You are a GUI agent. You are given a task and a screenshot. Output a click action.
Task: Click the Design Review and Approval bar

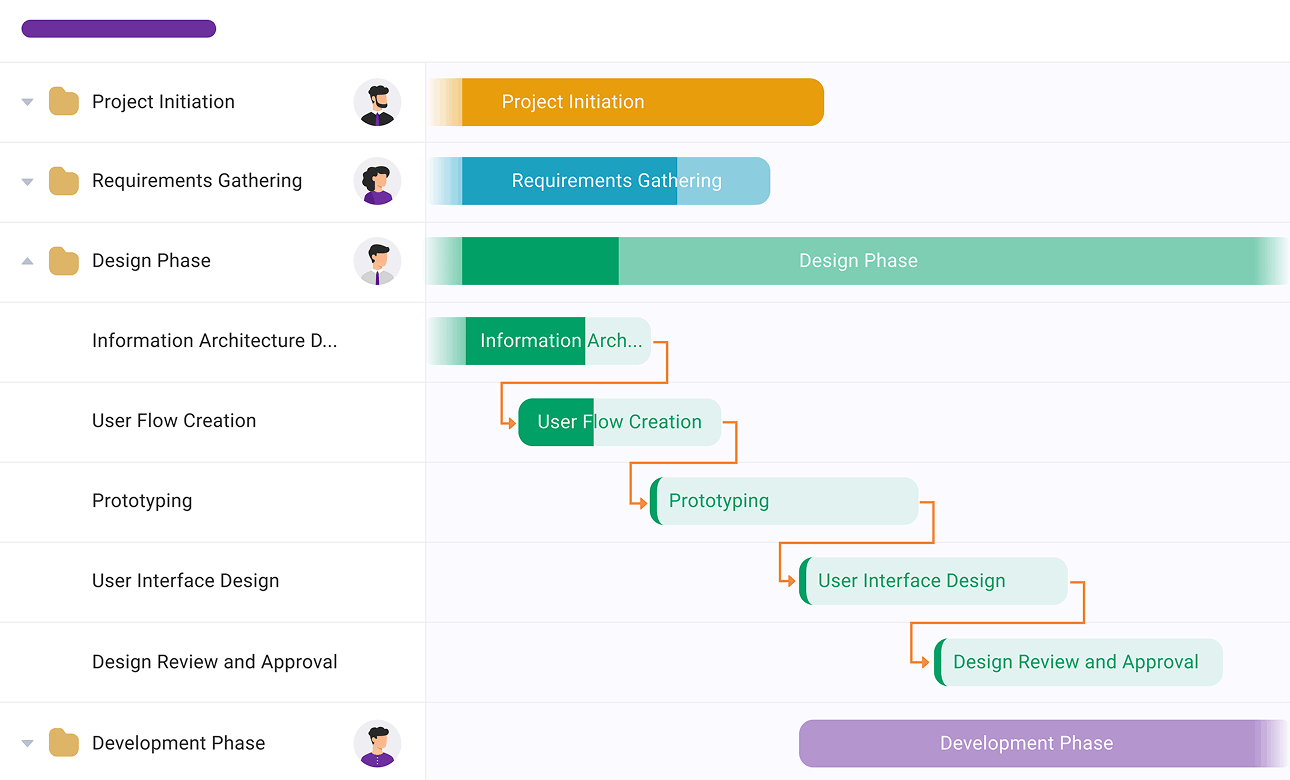pos(1078,662)
